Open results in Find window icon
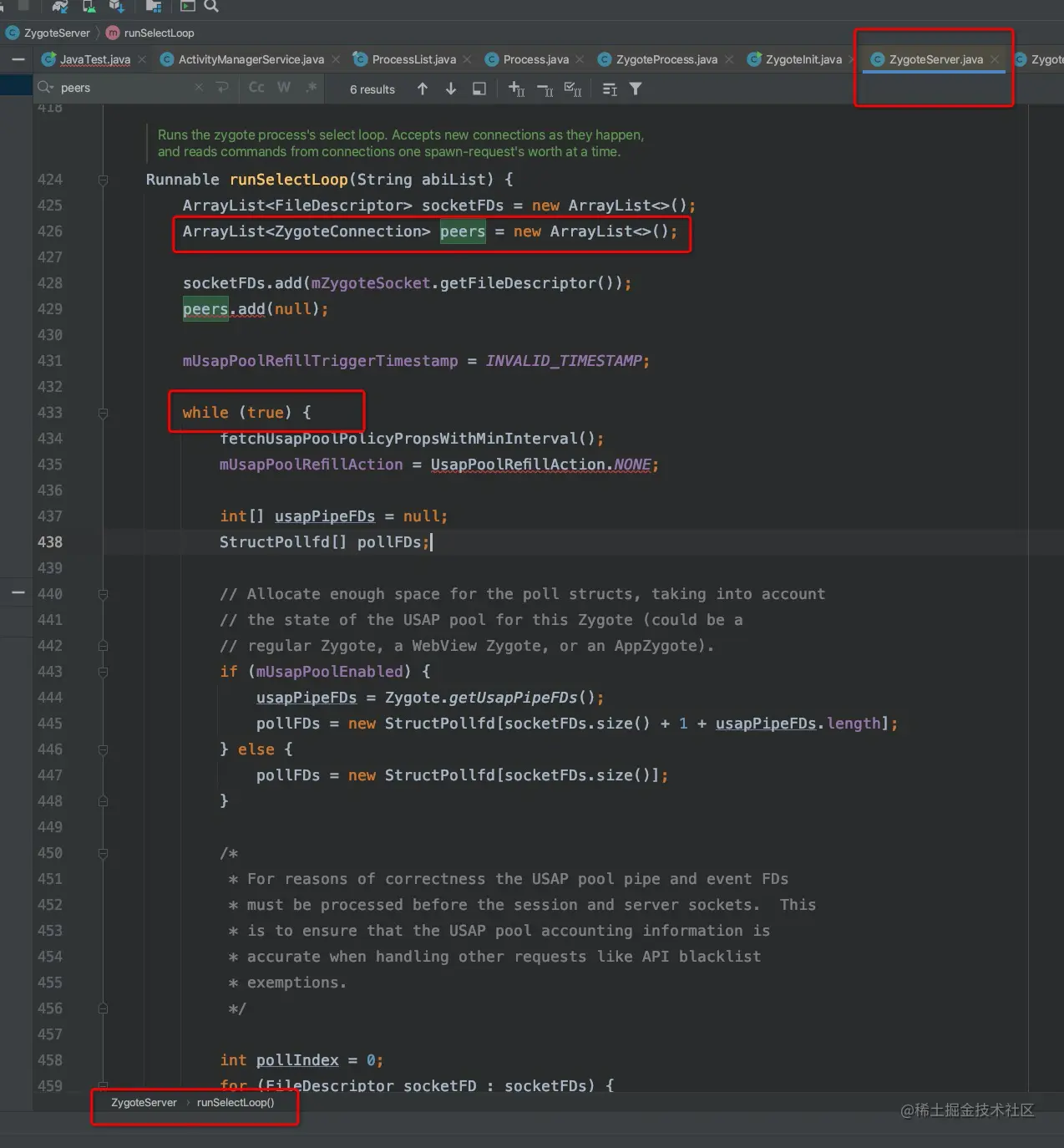Screen dimensions: 1064x1148 (x=479, y=89)
